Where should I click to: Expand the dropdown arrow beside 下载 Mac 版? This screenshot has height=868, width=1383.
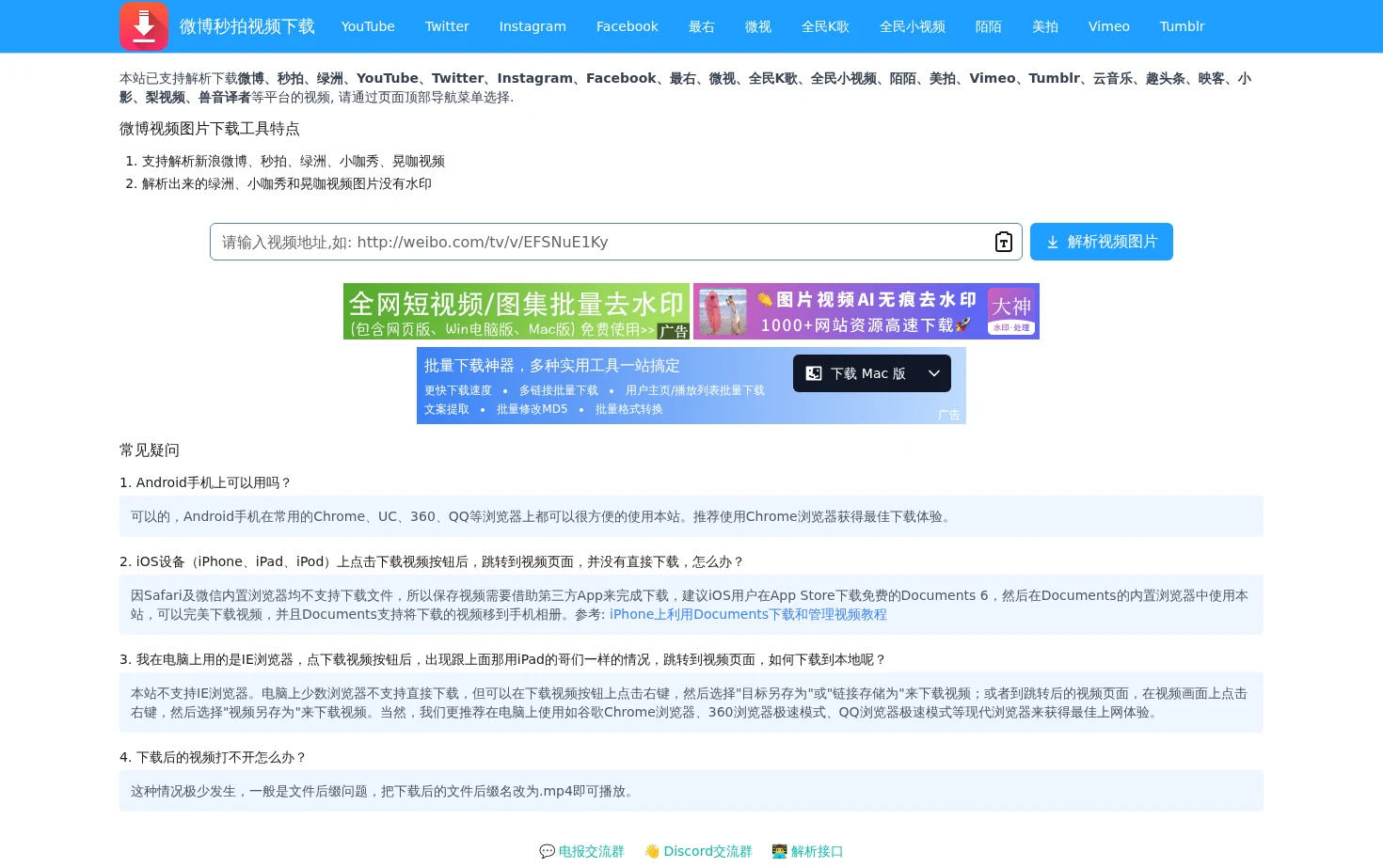coord(934,373)
